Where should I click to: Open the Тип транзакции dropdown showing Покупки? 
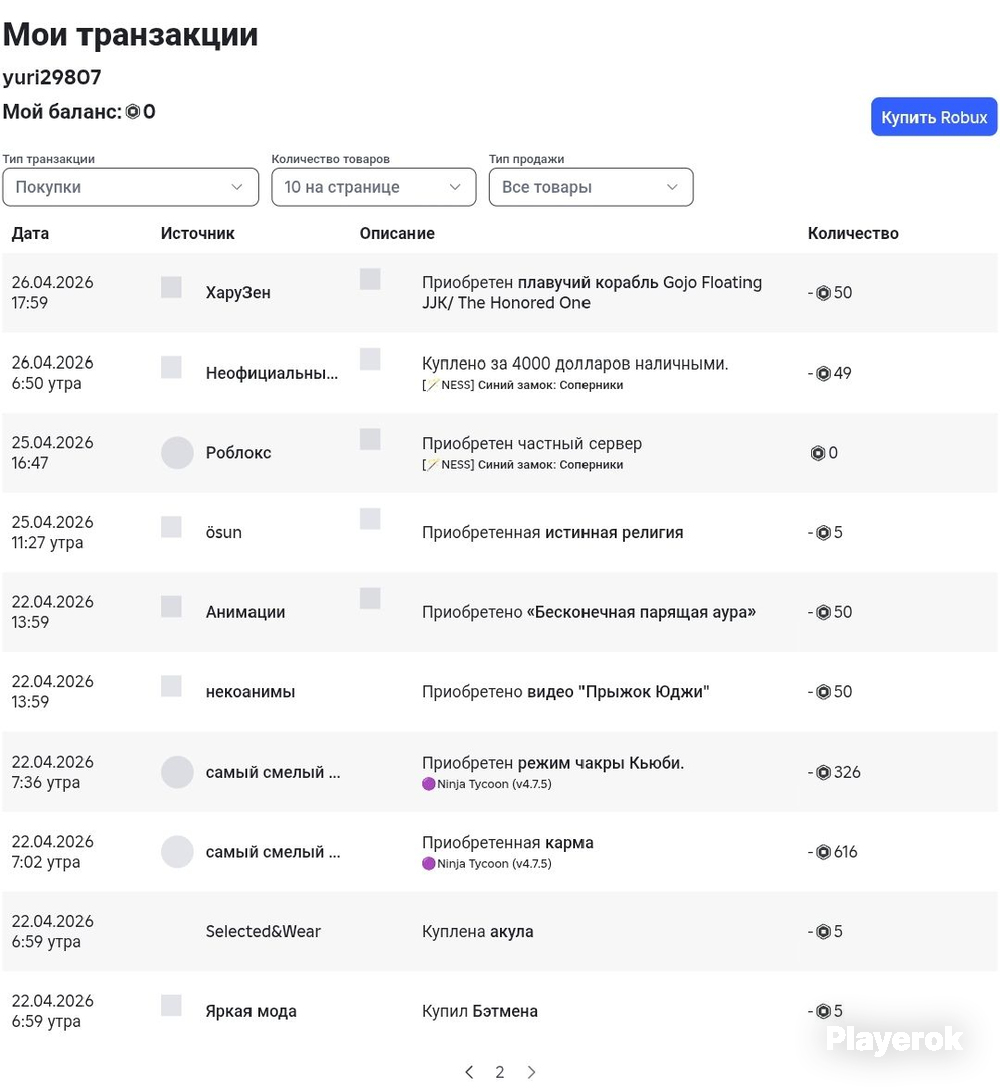(x=131, y=187)
